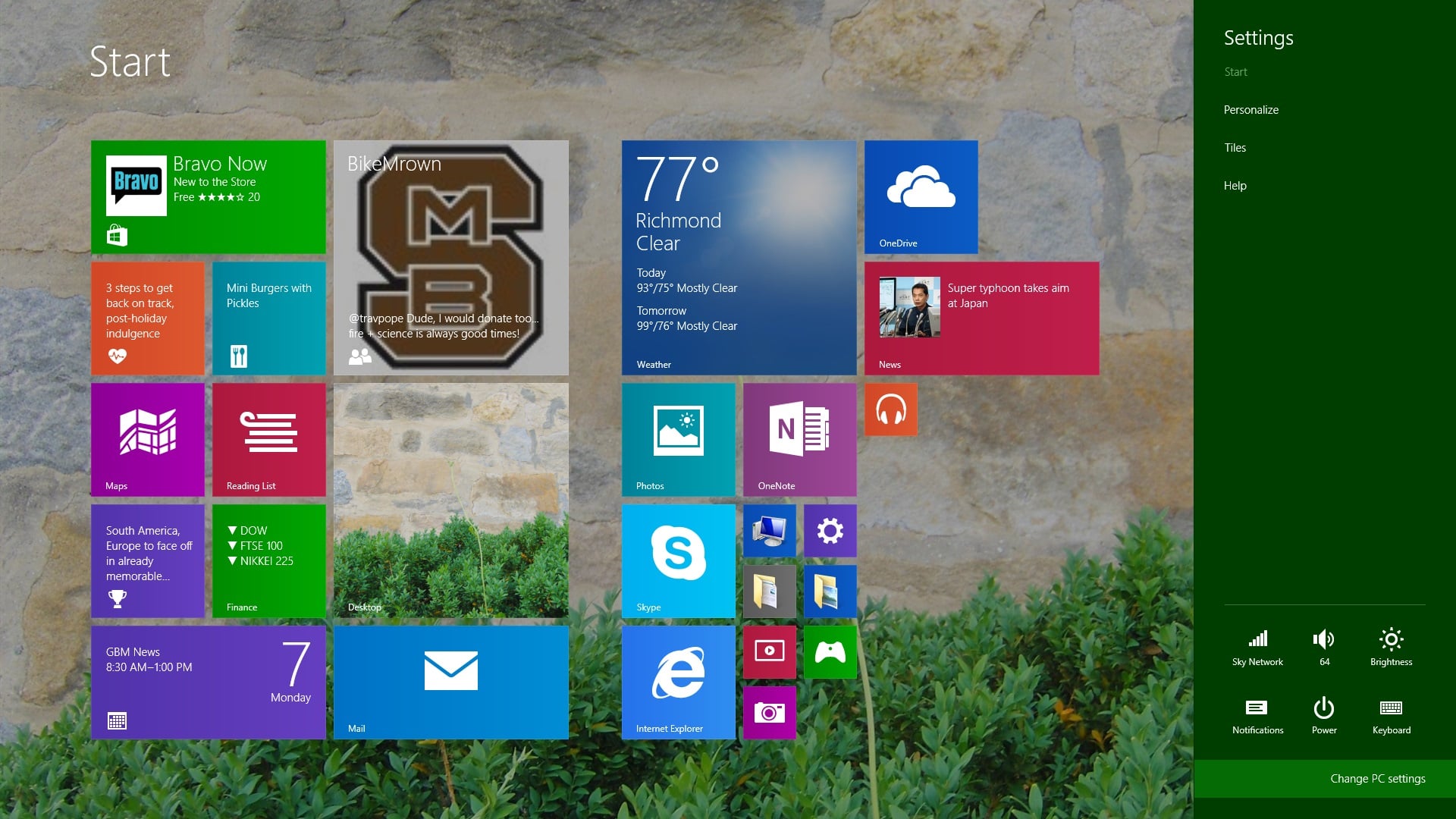Expand the Power options
Screen dimensions: 1456x819
pyautogui.click(x=1324, y=714)
